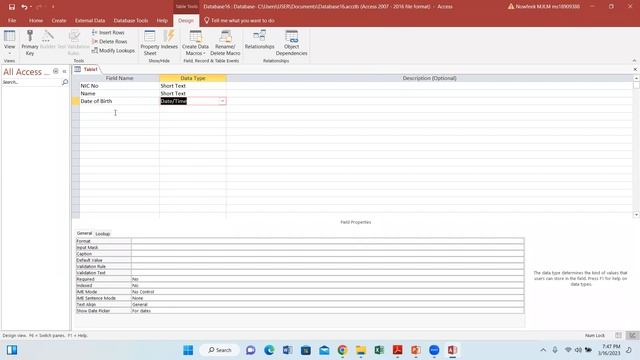The height and width of the screenshot is (360, 640).
Task: Click the Show Date Picker property value
Action: click(x=327, y=311)
